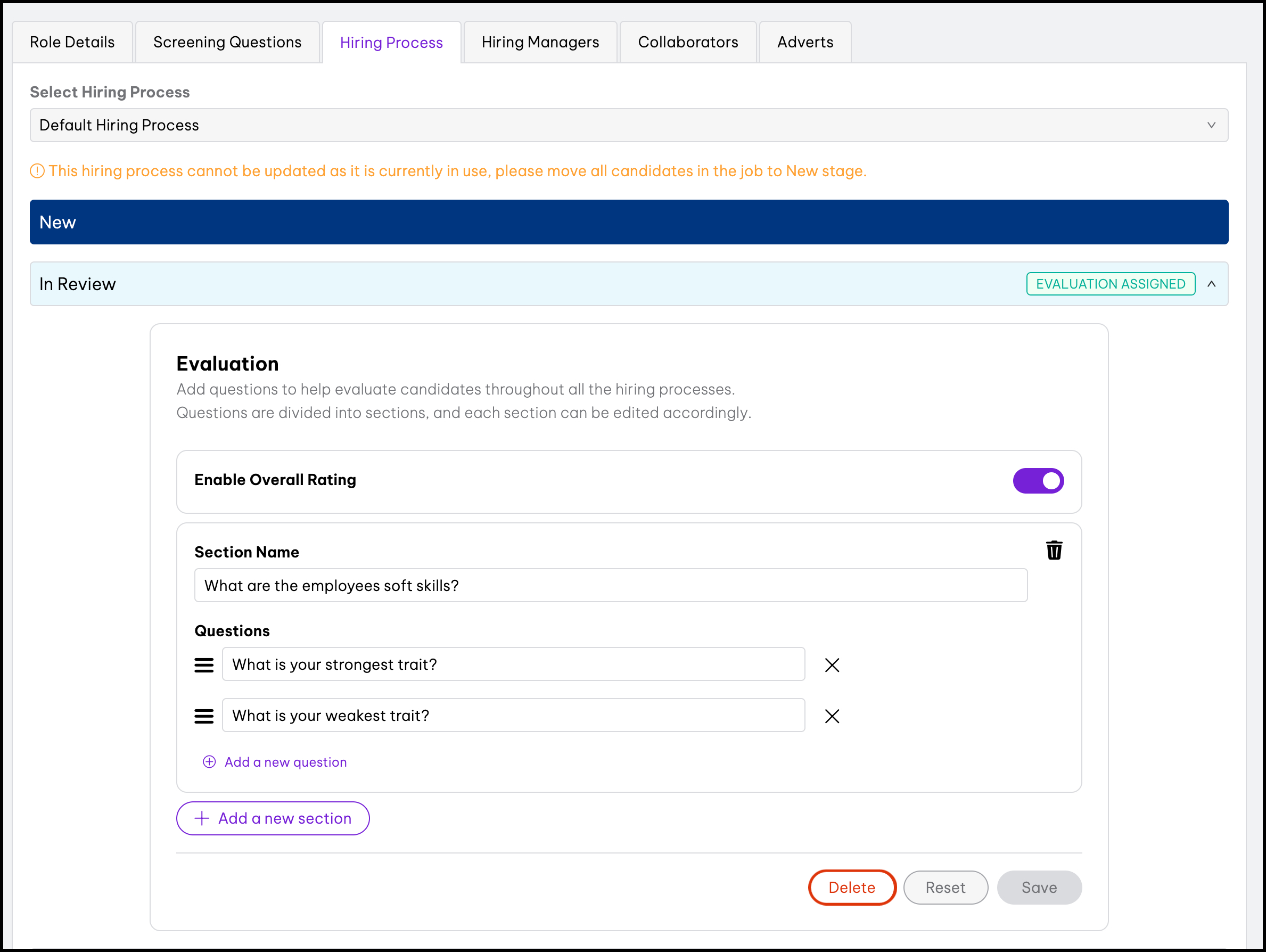Screen dimensions: 1266x952
Task: Go to the Adverts tab
Action: click(x=805, y=43)
